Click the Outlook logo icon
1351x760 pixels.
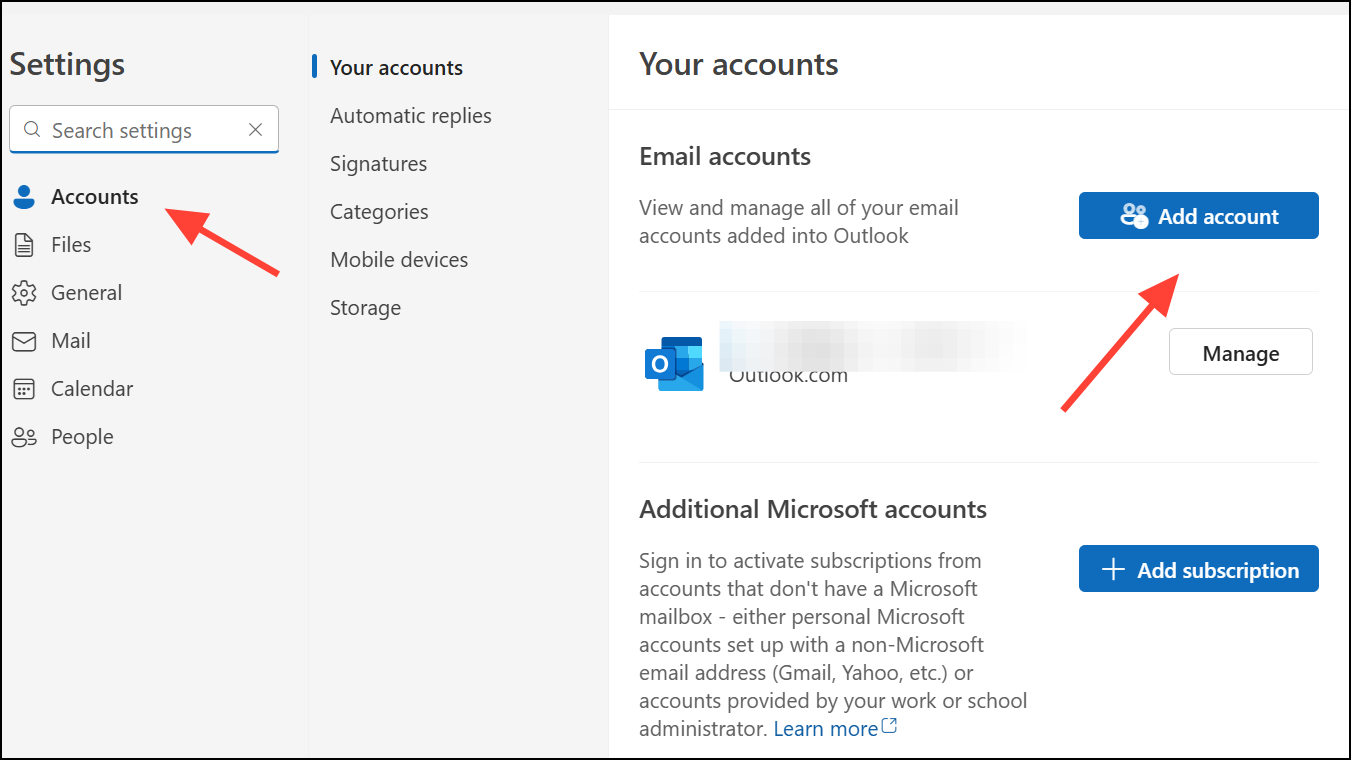pyautogui.click(x=674, y=364)
